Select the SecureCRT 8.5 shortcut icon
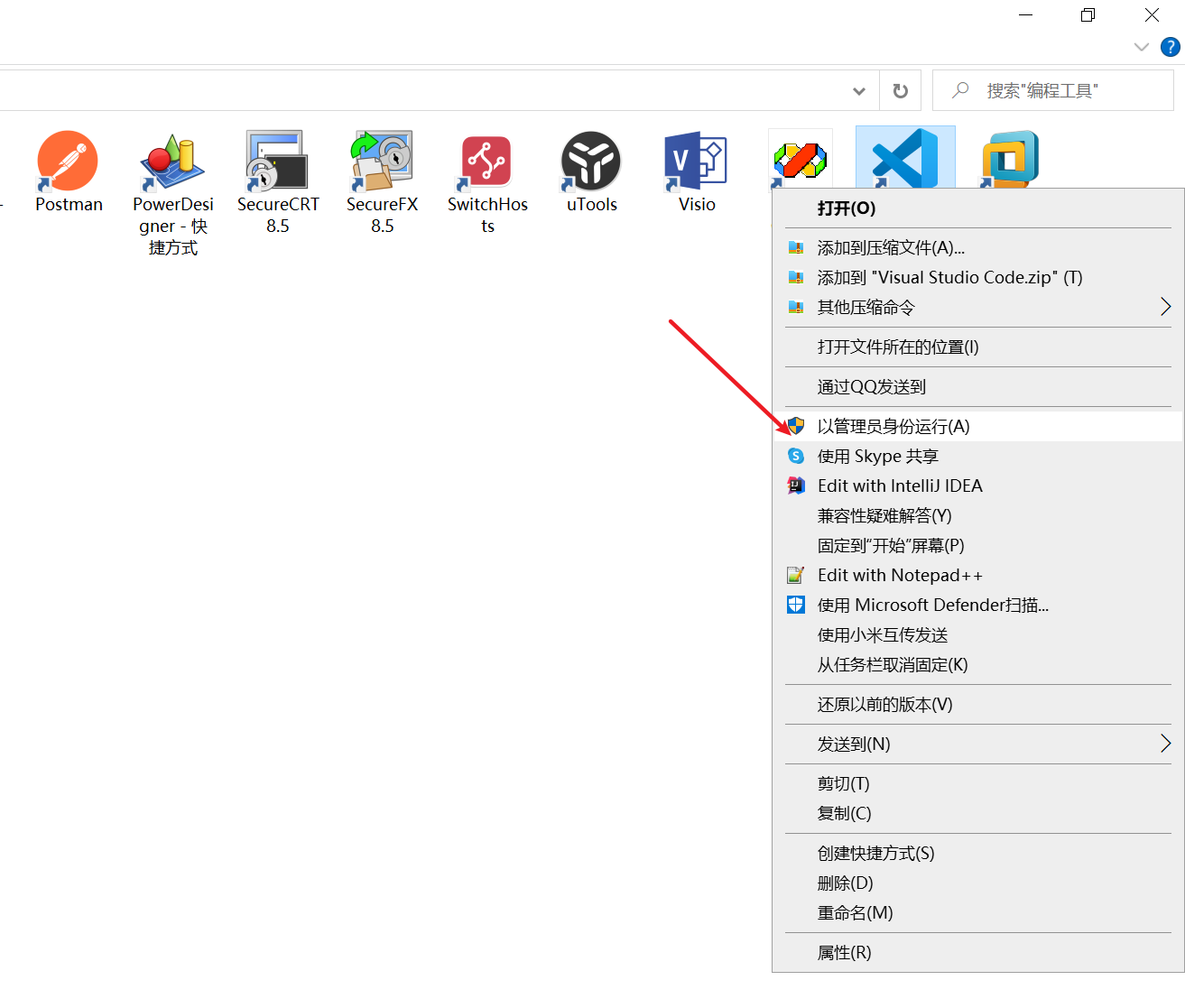Screen dimensions: 1185x1008 277,161
